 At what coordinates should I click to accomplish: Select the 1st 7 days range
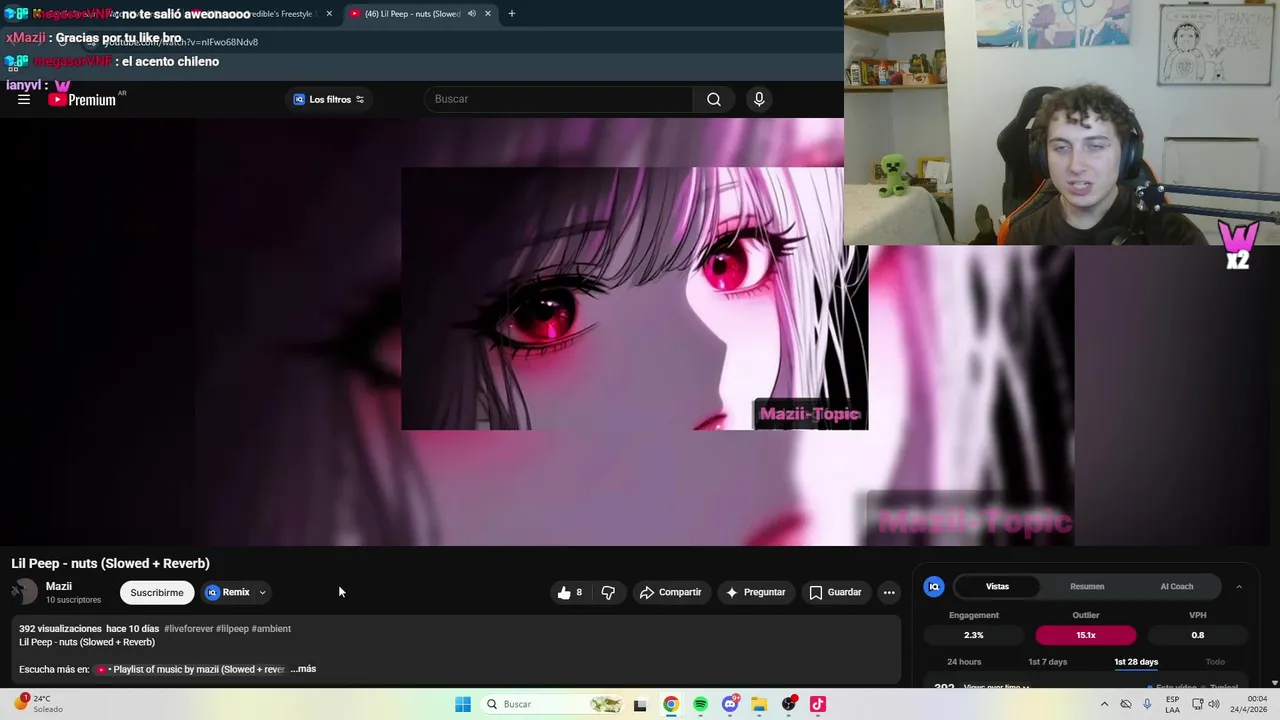[x=1047, y=662]
